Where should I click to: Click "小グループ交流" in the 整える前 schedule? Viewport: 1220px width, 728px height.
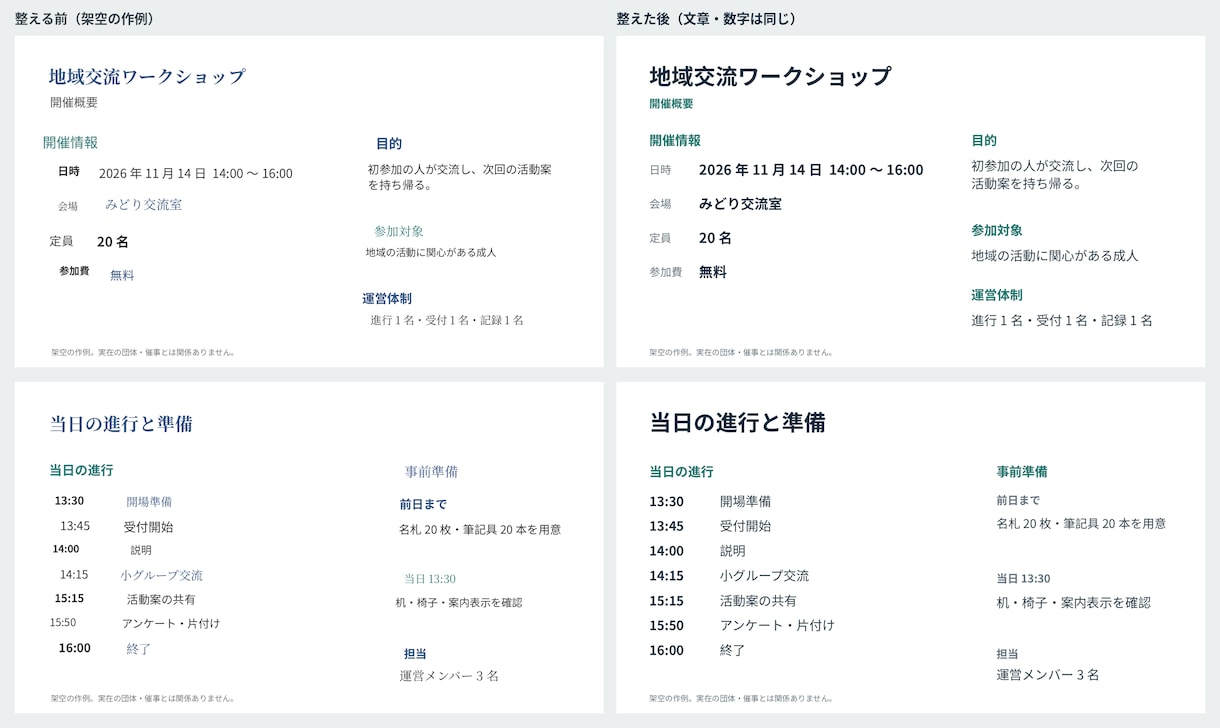161,575
